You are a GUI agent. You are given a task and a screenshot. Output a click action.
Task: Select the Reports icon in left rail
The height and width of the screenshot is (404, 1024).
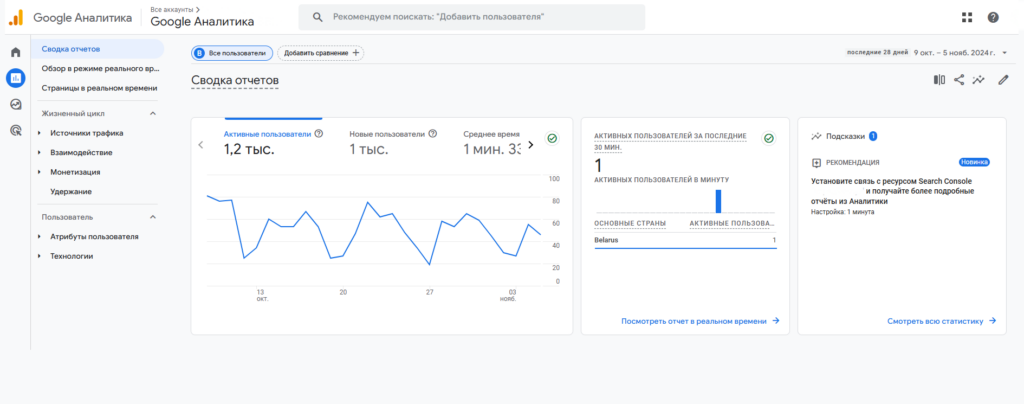[15, 78]
